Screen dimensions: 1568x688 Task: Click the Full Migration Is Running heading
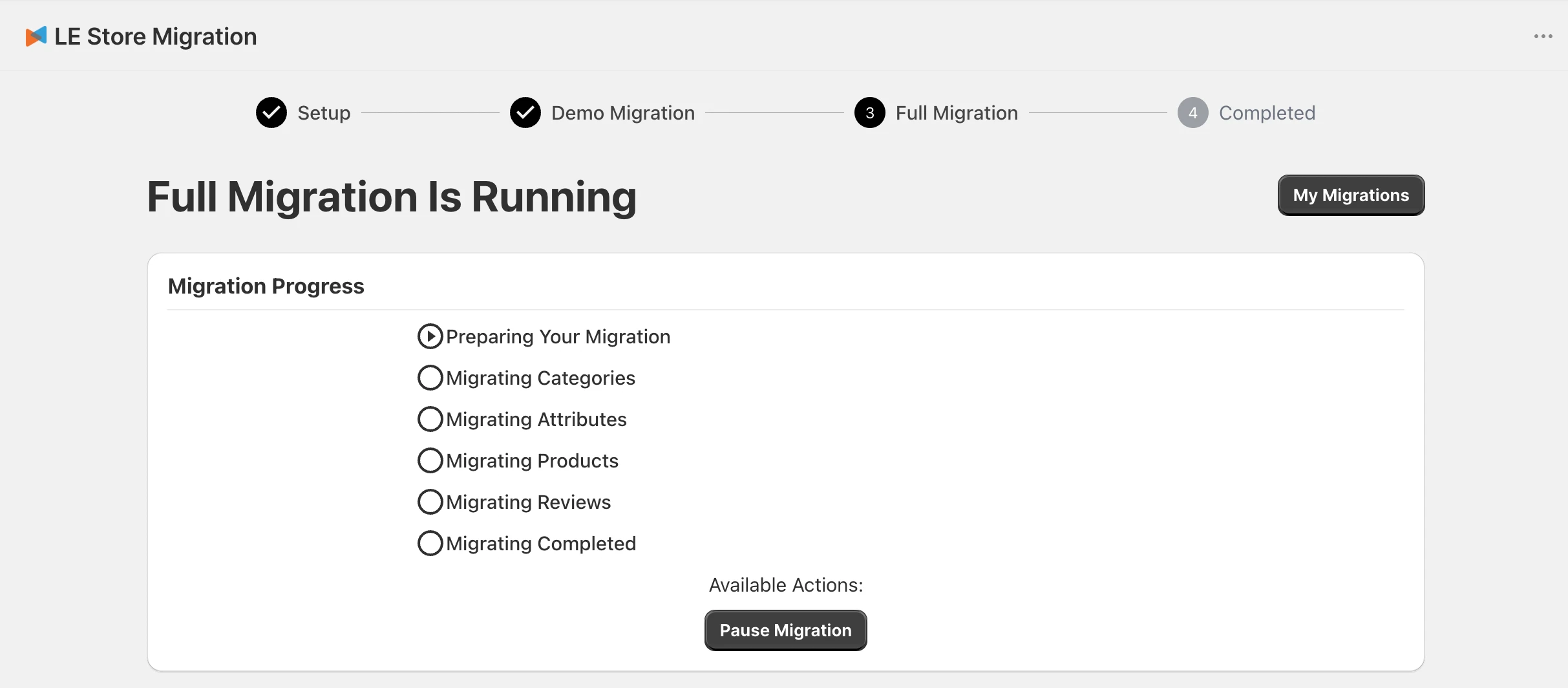point(391,197)
